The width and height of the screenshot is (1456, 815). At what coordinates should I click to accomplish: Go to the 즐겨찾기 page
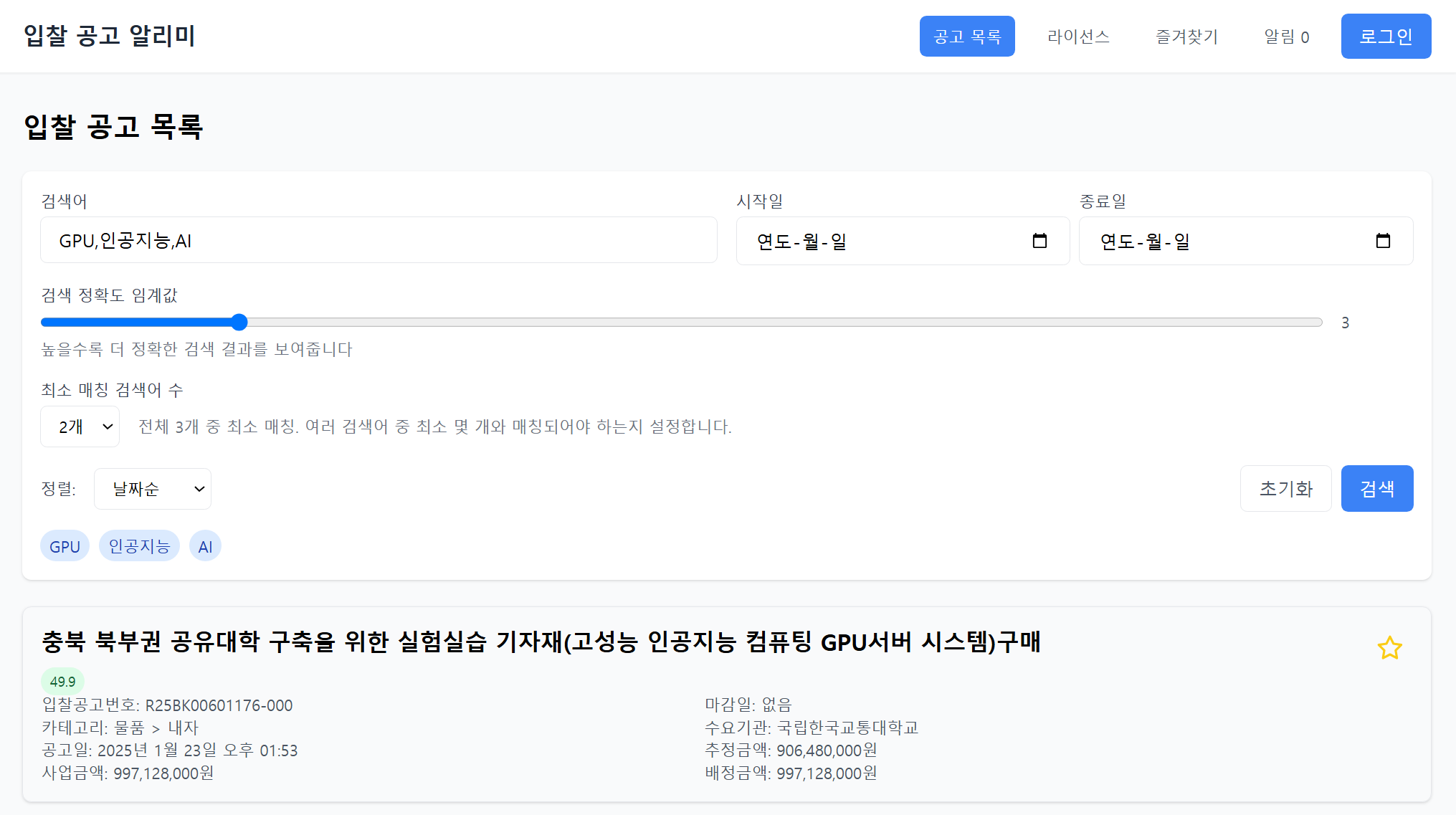(1186, 37)
